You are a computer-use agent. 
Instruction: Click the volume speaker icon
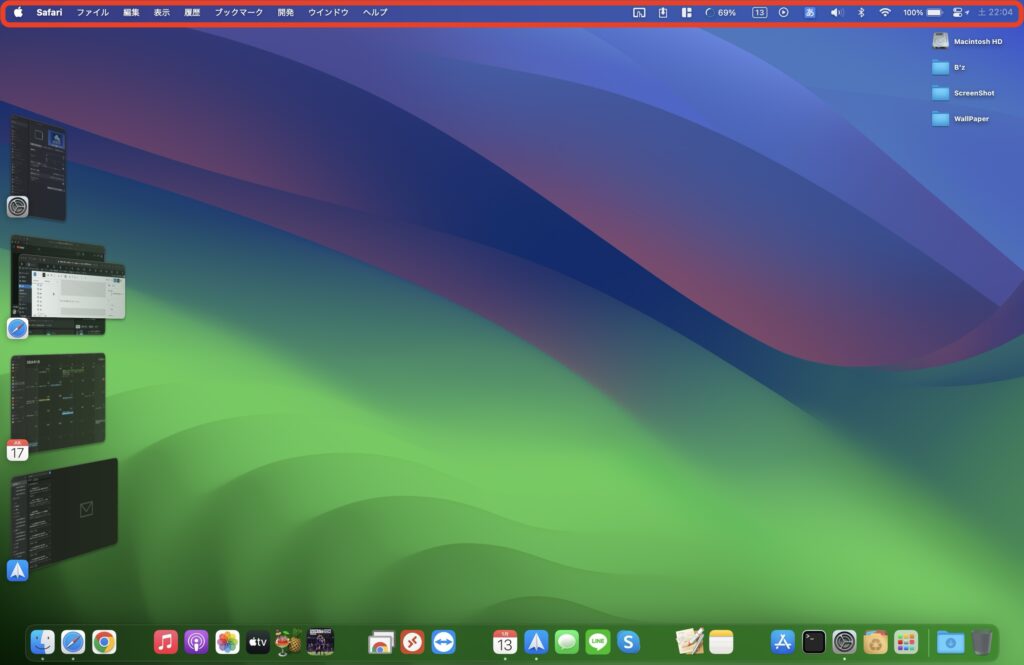pyautogui.click(x=837, y=13)
